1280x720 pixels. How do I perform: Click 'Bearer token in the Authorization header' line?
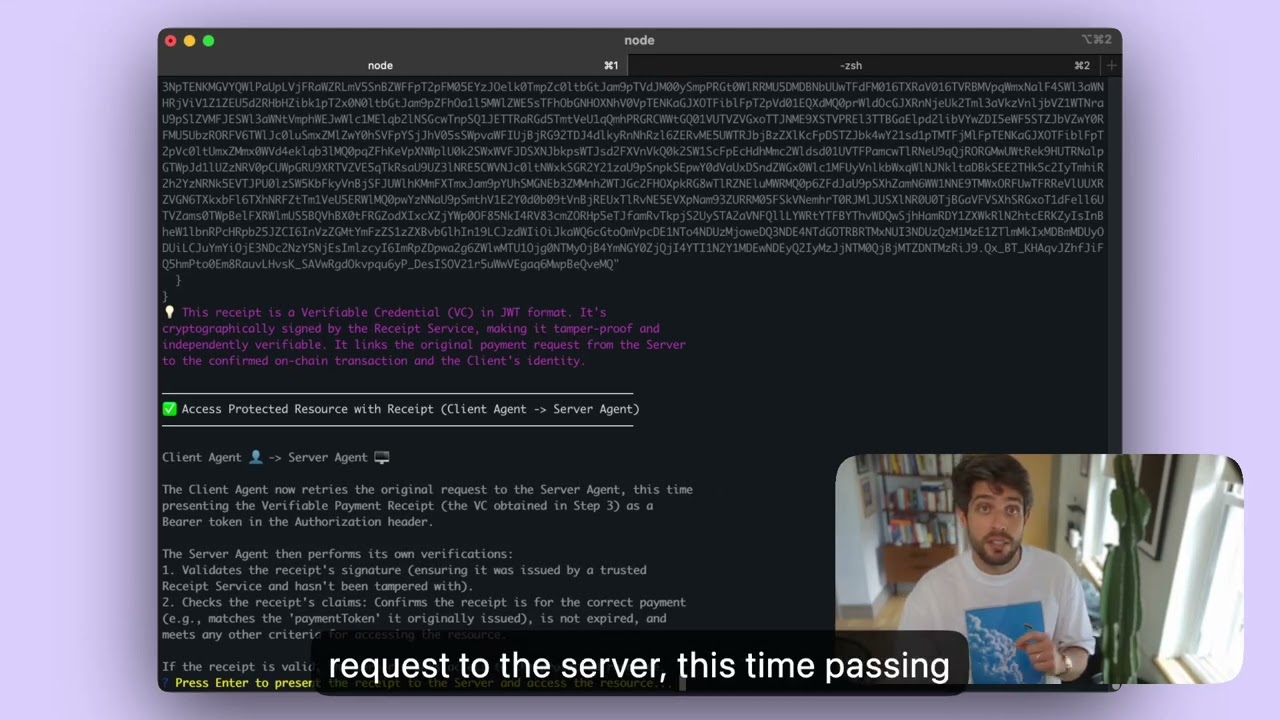click(297, 522)
